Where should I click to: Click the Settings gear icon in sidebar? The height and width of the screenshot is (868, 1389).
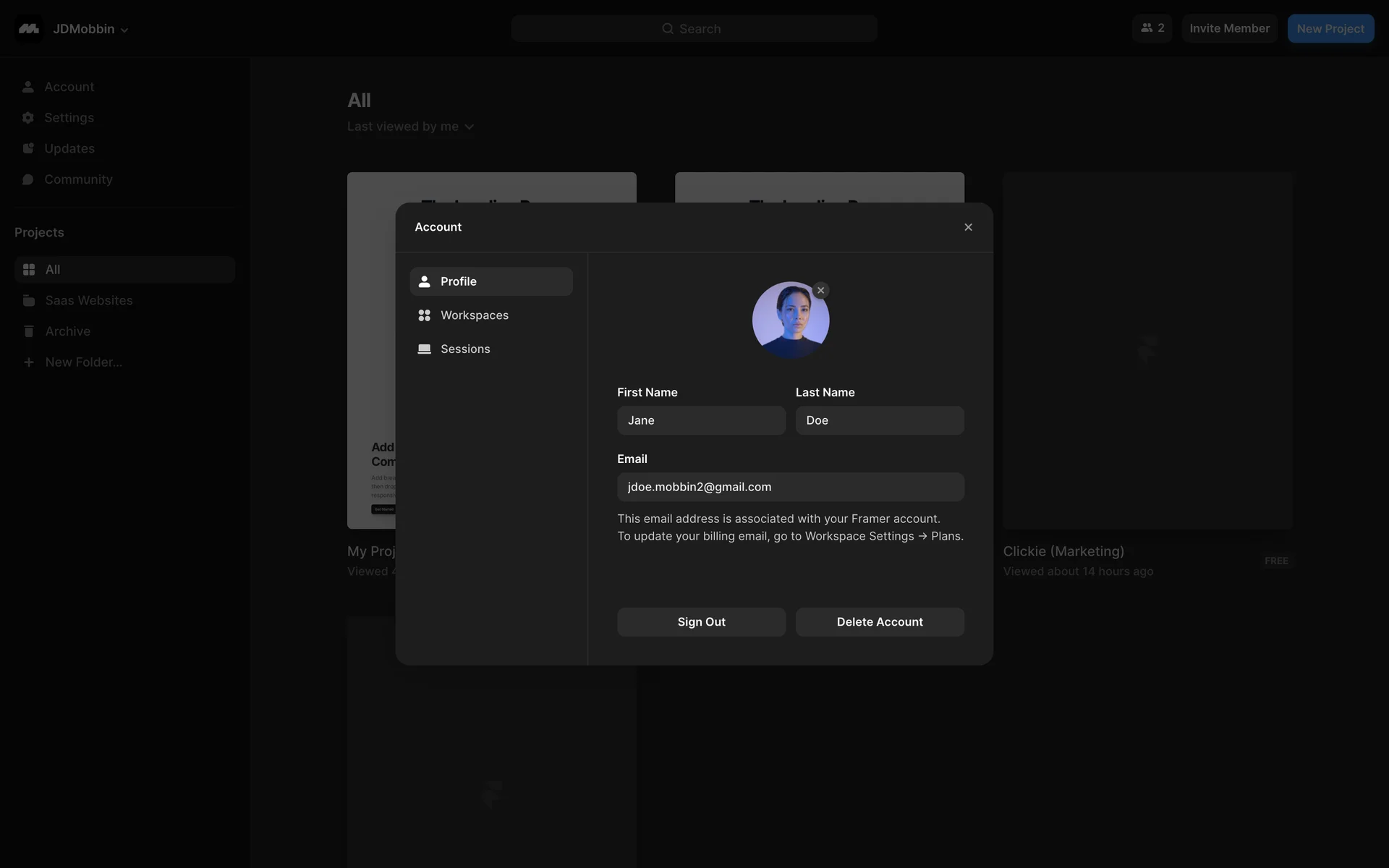28,117
